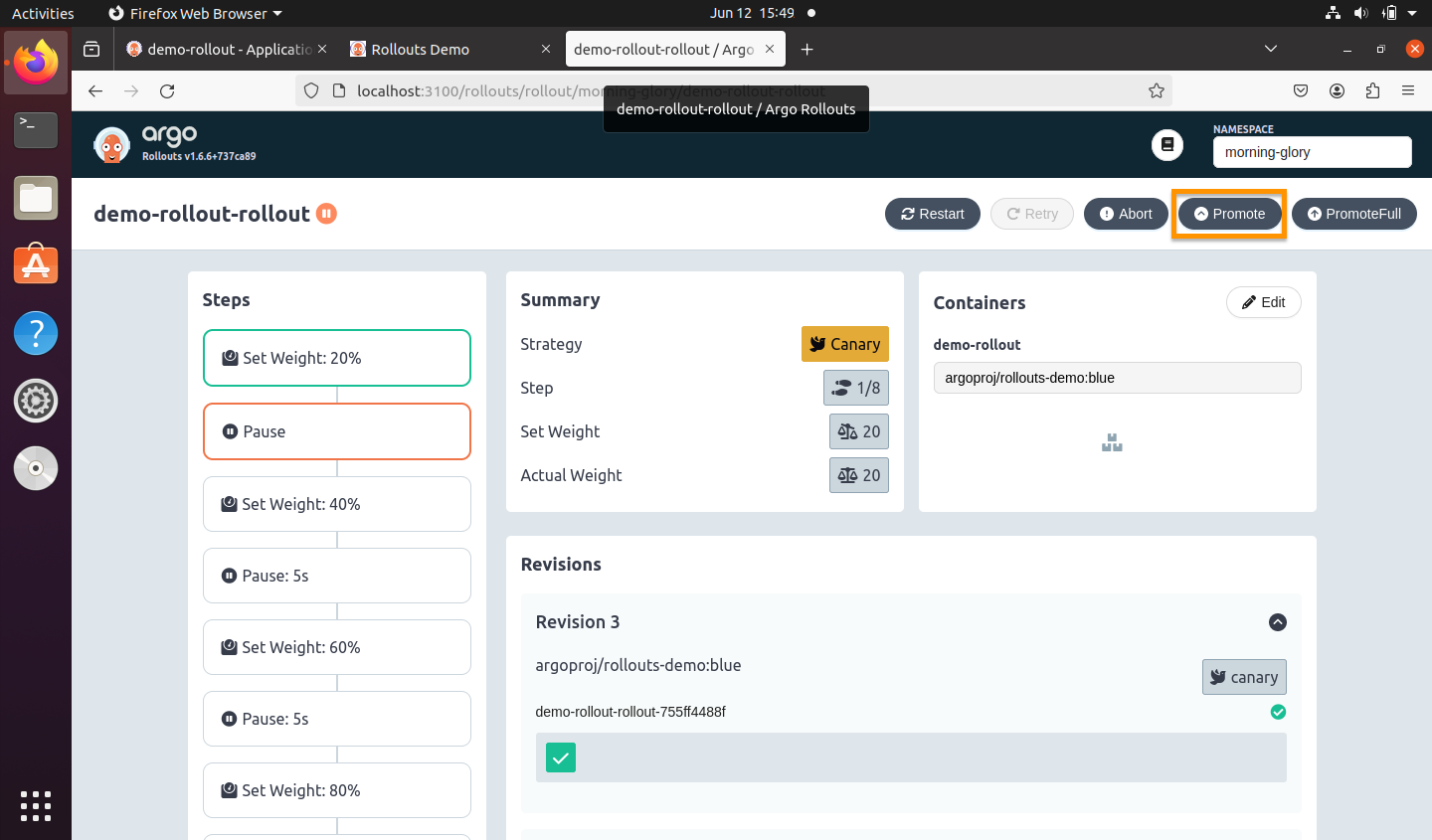
Task: Open Firefox bookmark star icon
Action: (x=1156, y=91)
